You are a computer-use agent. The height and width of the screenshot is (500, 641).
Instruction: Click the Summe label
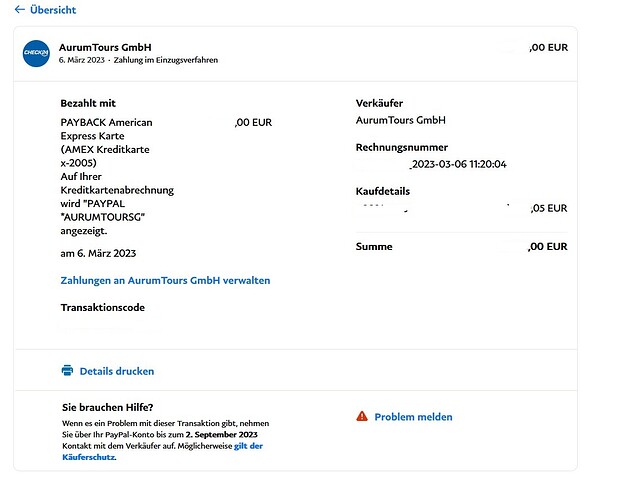pos(374,246)
